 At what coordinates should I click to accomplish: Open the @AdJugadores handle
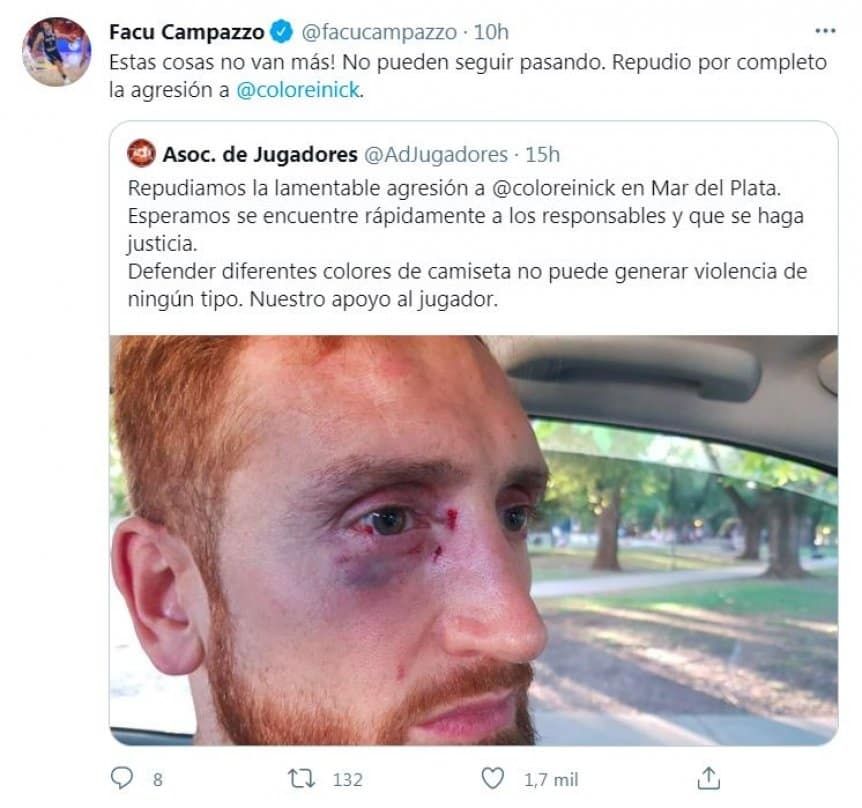coord(436,155)
